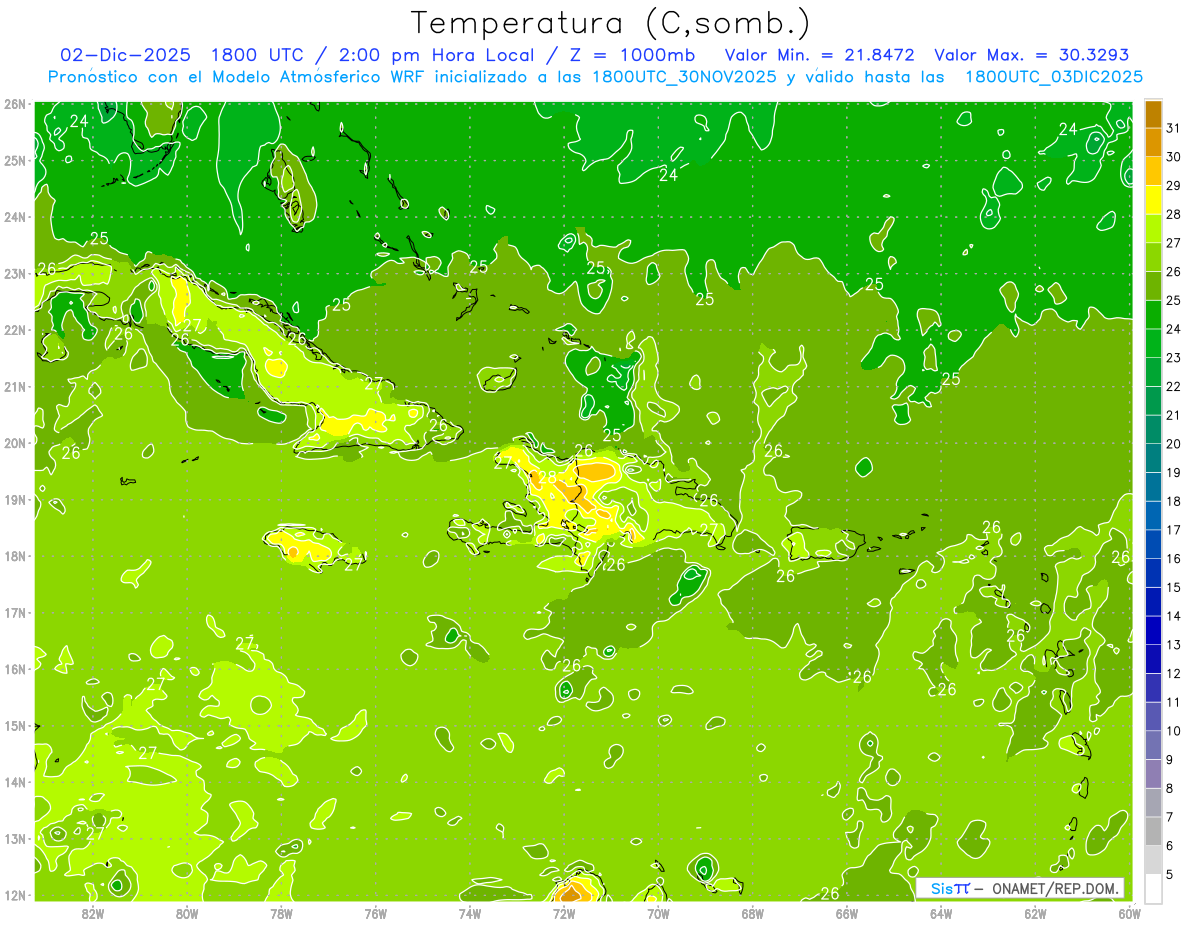Image resolution: width=1200 pixels, height=927 pixels.
Task: Click the "24N" latitude axis label
Action: 14,217
